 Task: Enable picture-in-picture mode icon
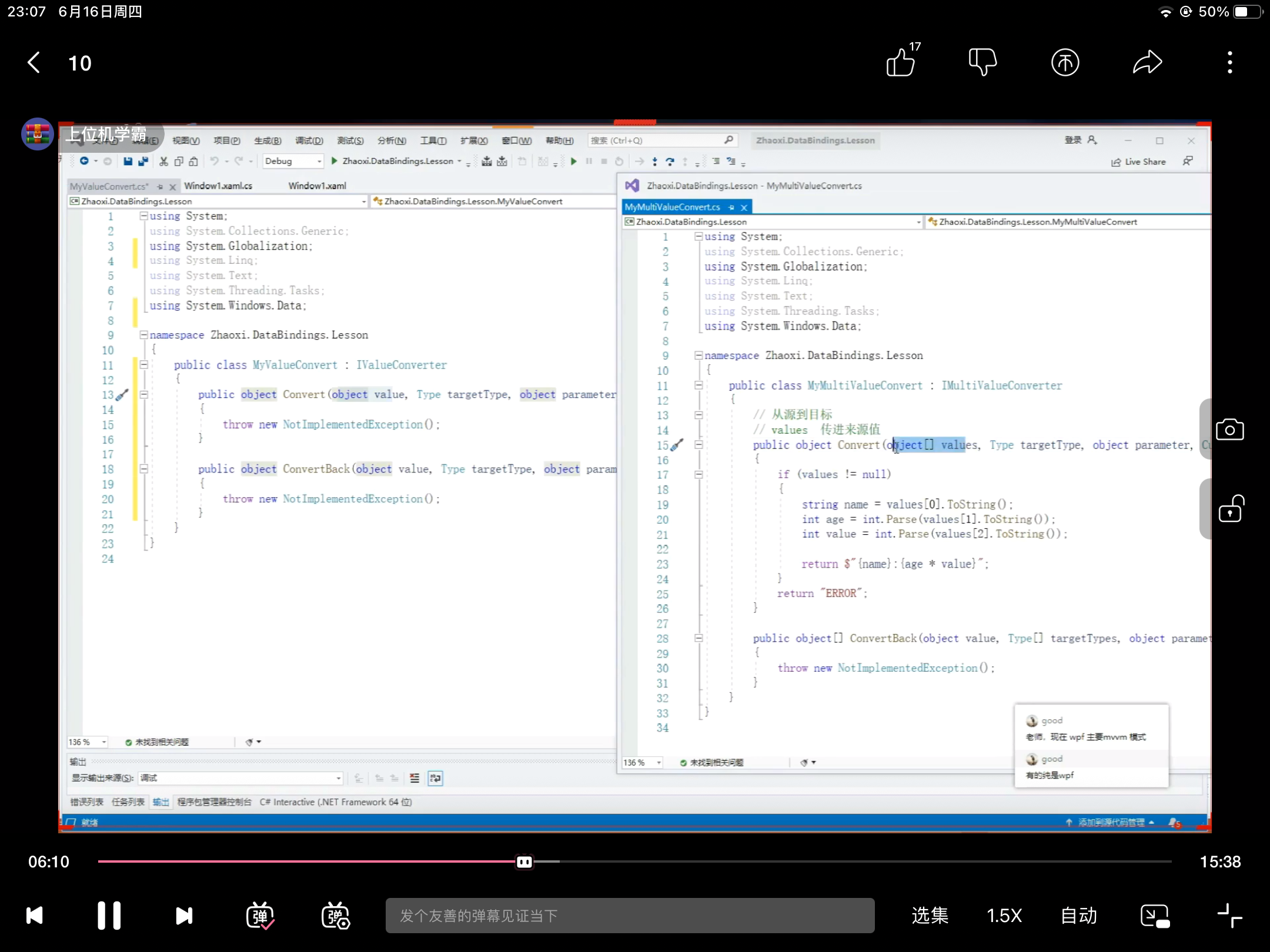pyautogui.click(x=1155, y=916)
